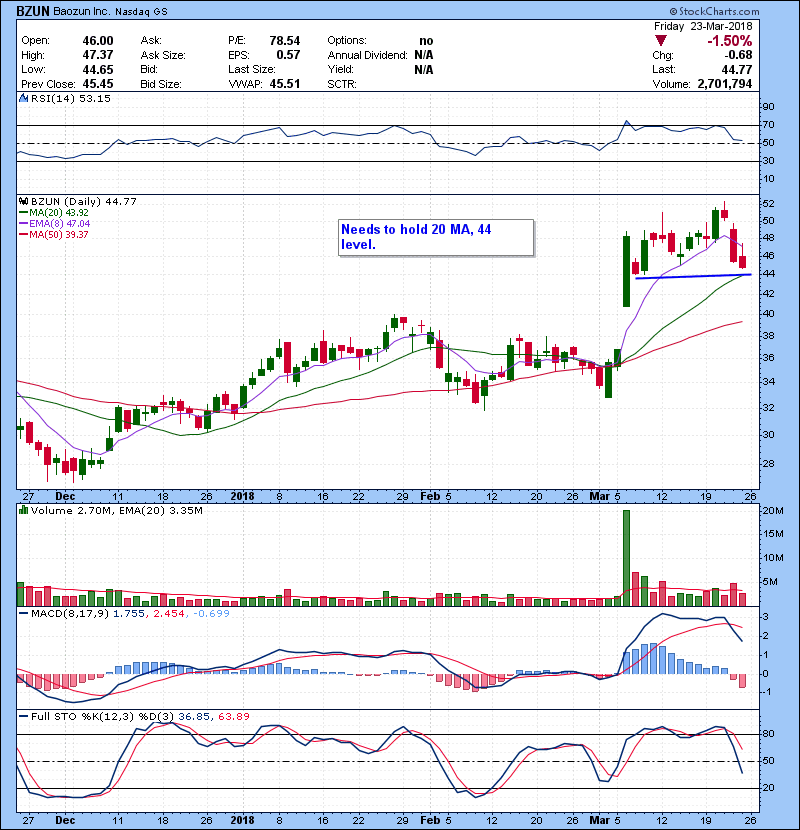Click the tallest green volume bar in March
Image resolution: width=800 pixels, height=830 pixels.
pos(627,557)
